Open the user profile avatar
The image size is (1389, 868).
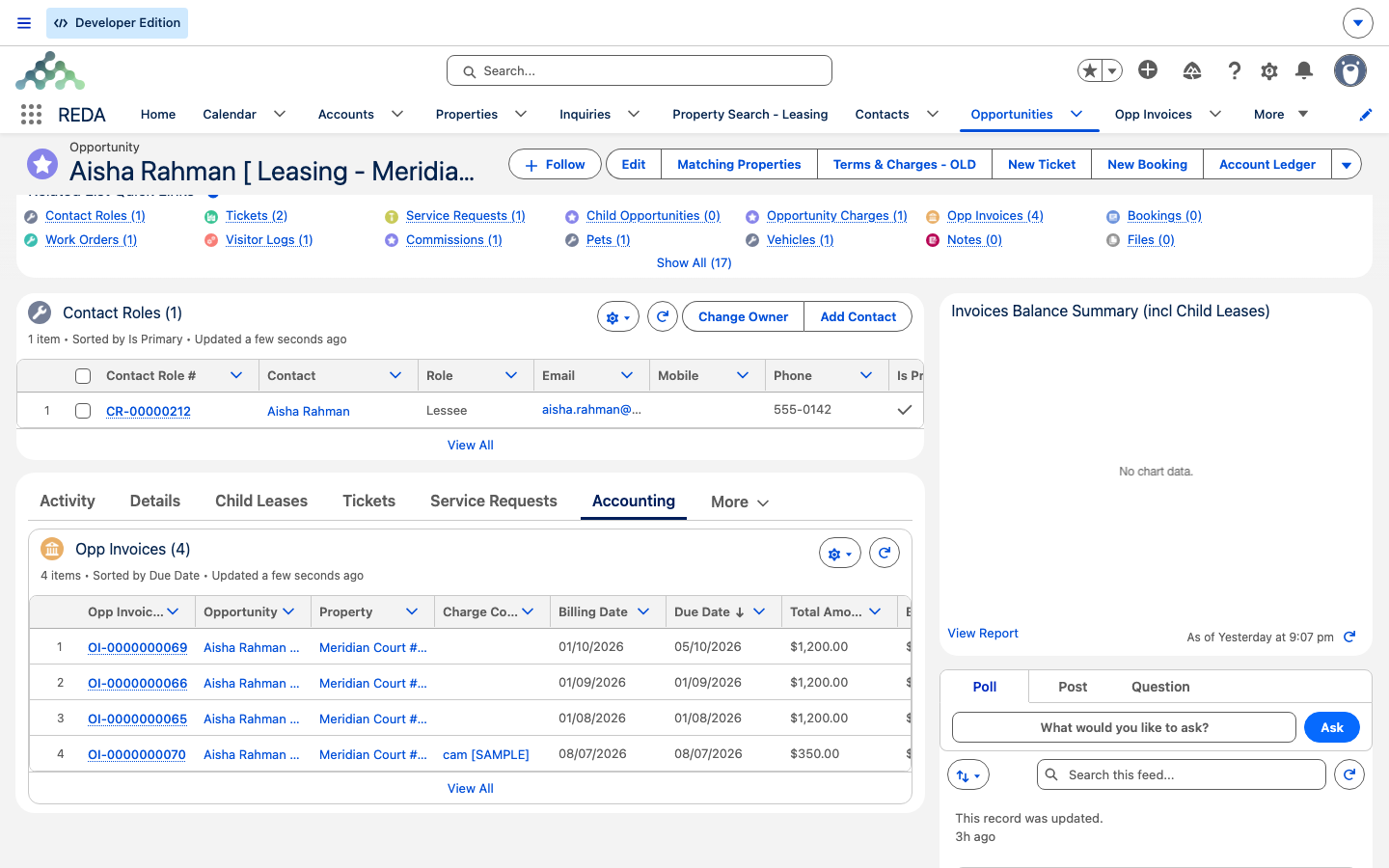(1350, 70)
